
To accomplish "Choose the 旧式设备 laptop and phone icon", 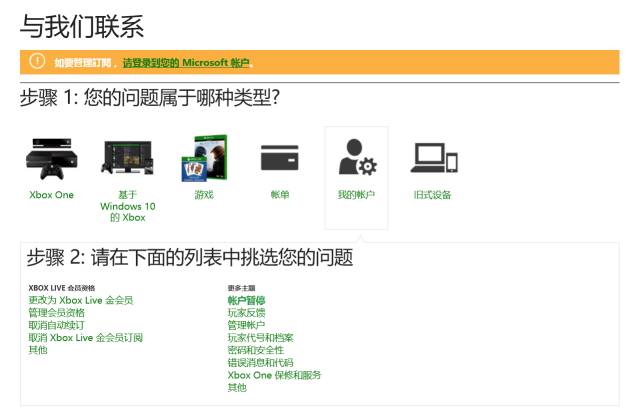I will point(433,158).
